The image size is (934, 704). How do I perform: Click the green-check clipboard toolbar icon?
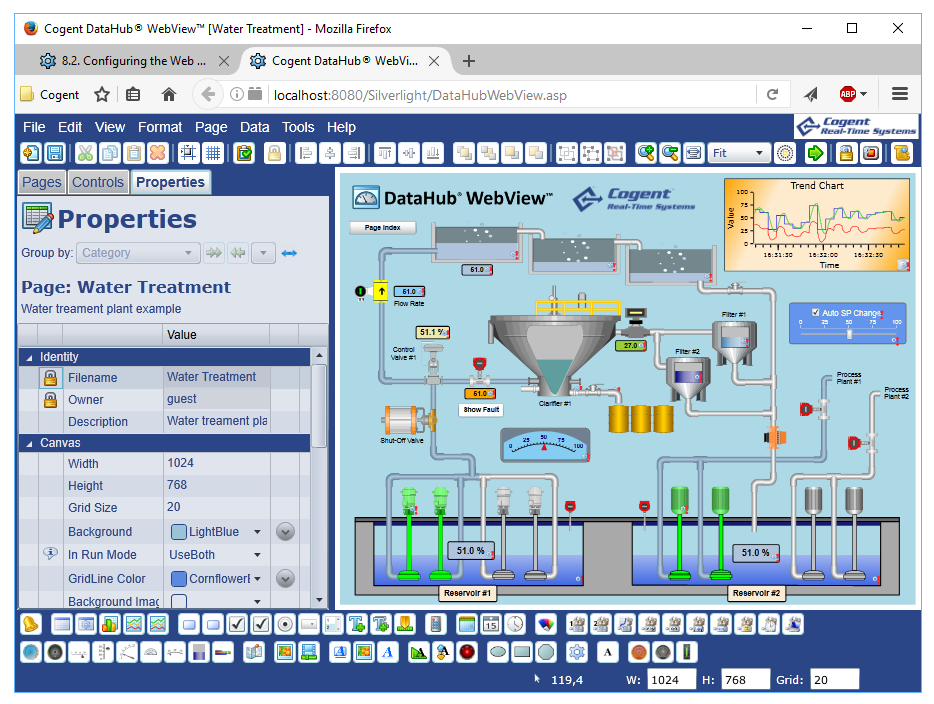pyautogui.click(x=244, y=154)
